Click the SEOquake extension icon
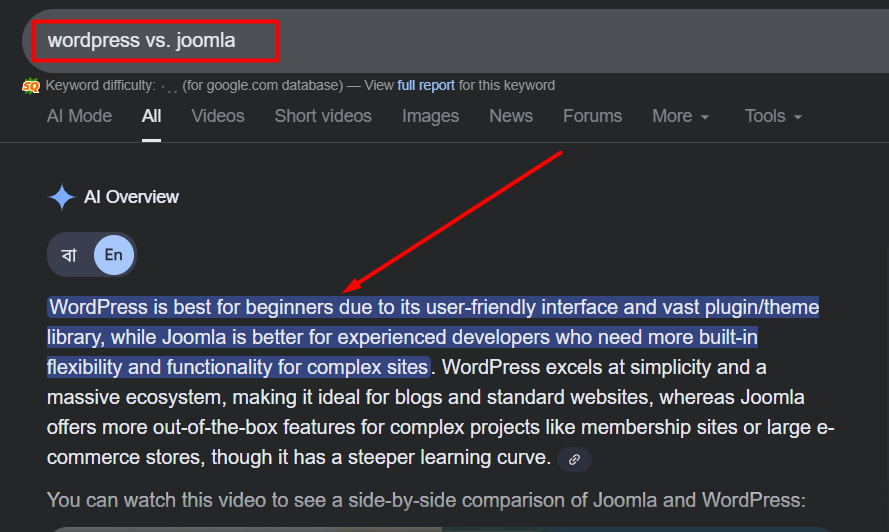The width and height of the screenshot is (889, 532). click(31, 86)
